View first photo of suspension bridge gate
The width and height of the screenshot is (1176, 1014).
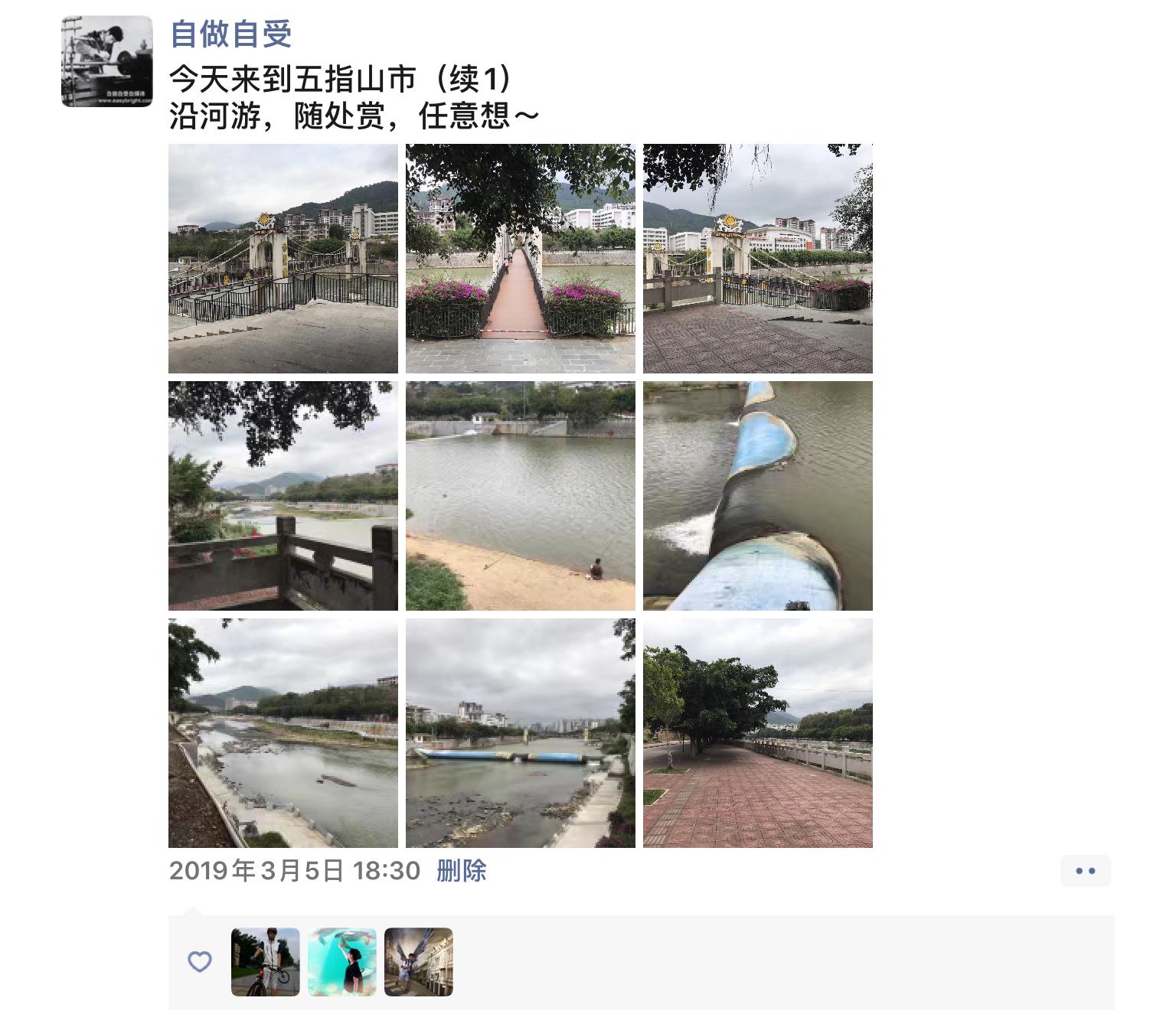click(x=283, y=259)
